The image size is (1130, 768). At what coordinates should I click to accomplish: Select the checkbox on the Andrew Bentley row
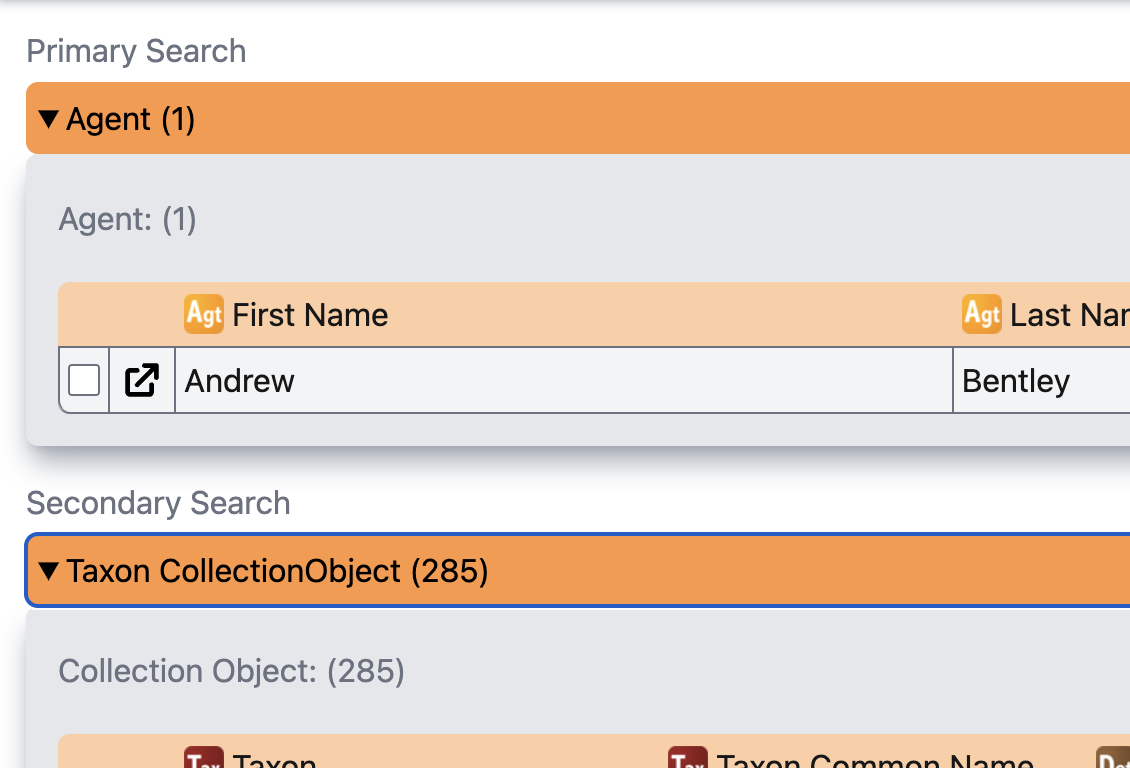(83, 380)
